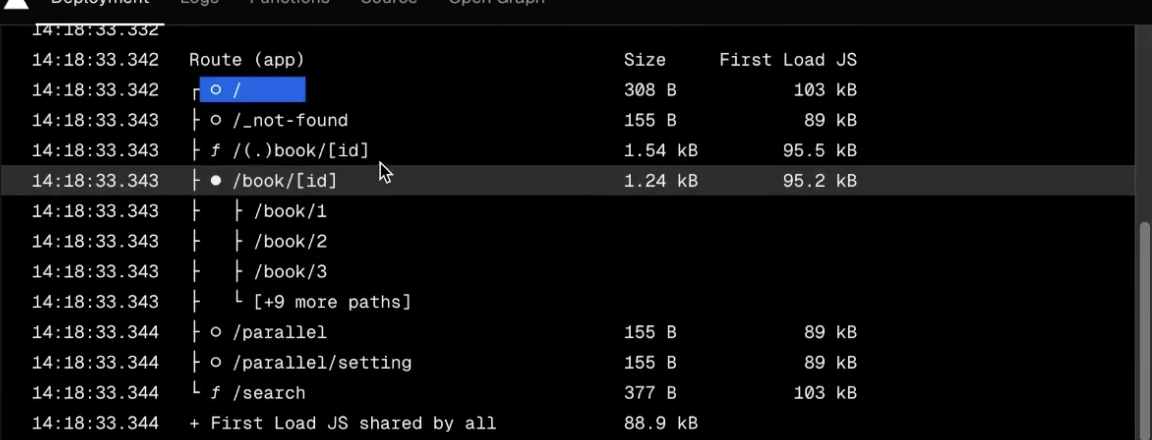Switch to the Logs tab
Screen dimensions: 1152x440
pyautogui.click(x=199, y=2)
